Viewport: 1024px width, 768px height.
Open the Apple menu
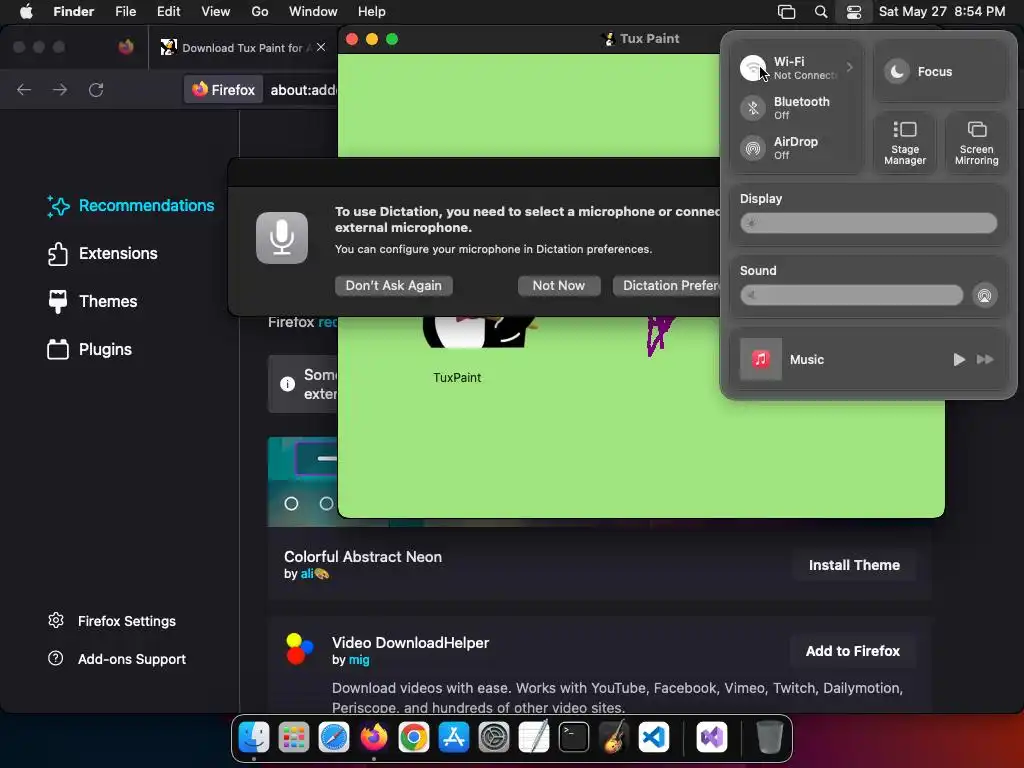coord(26,12)
